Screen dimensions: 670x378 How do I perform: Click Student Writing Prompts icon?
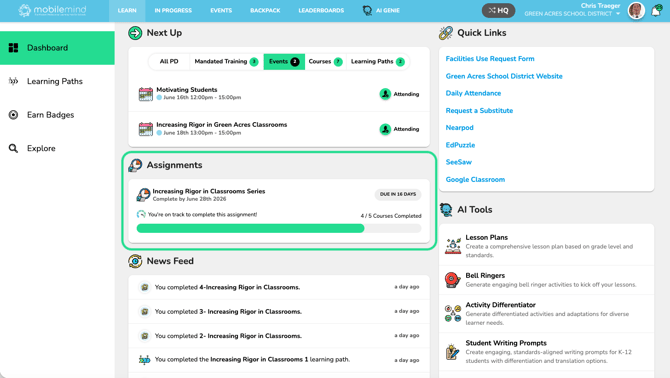[453, 352]
